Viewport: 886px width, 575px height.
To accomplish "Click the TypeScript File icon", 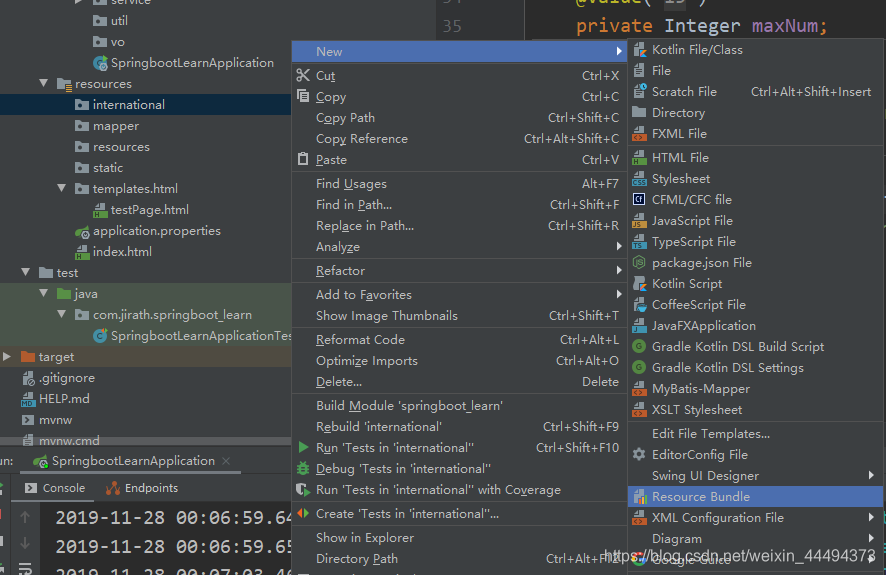I will pyautogui.click(x=639, y=242).
